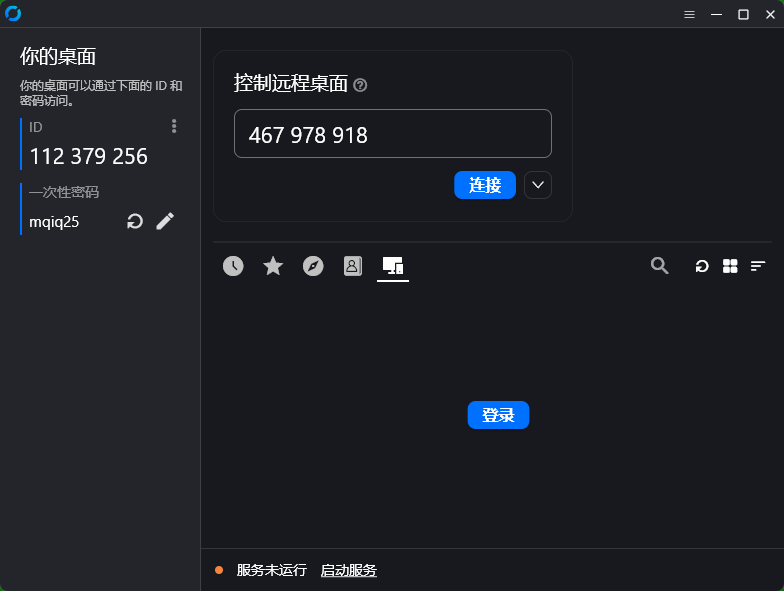784x591 pixels.
Task: Open the help icon beside 控制远程桌面
Action: (360, 85)
